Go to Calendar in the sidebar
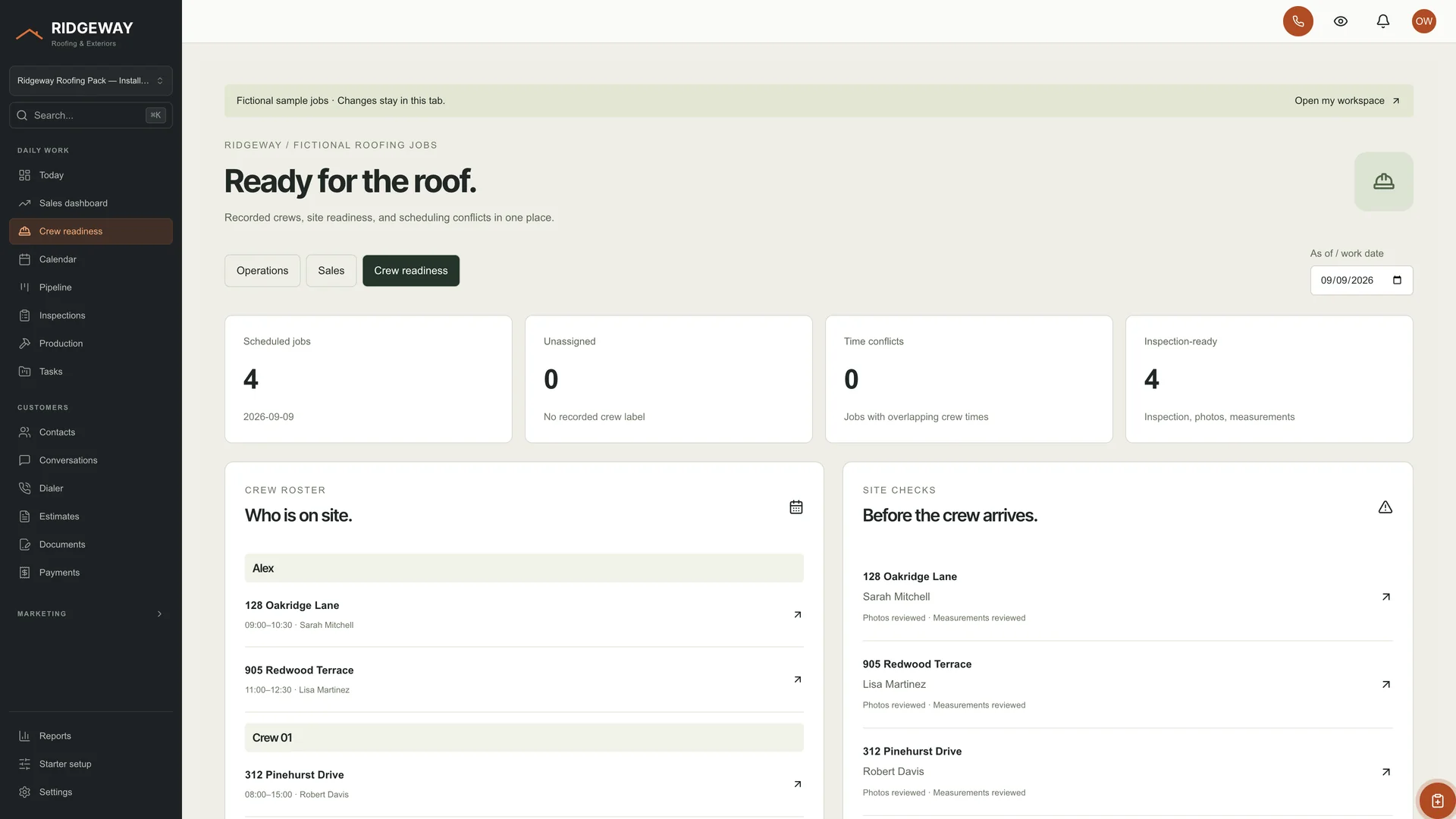 tap(91, 259)
